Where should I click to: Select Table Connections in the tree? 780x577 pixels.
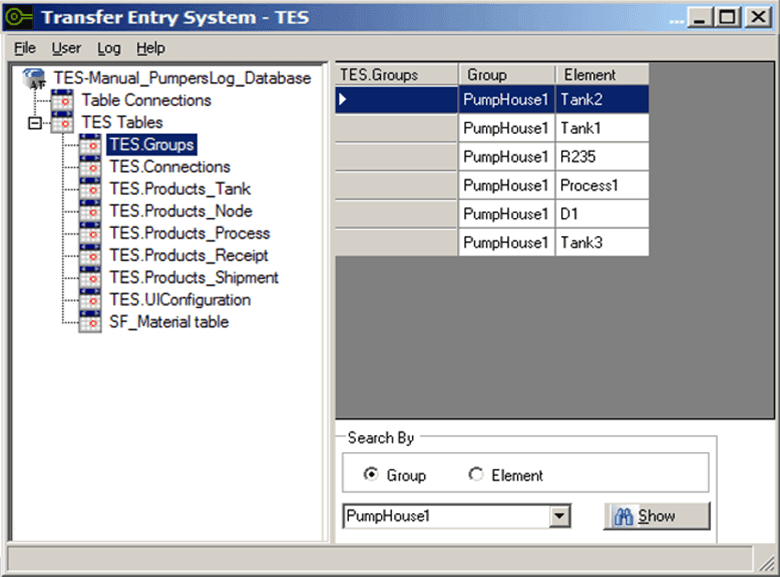pyautogui.click(x=147, y=100)
